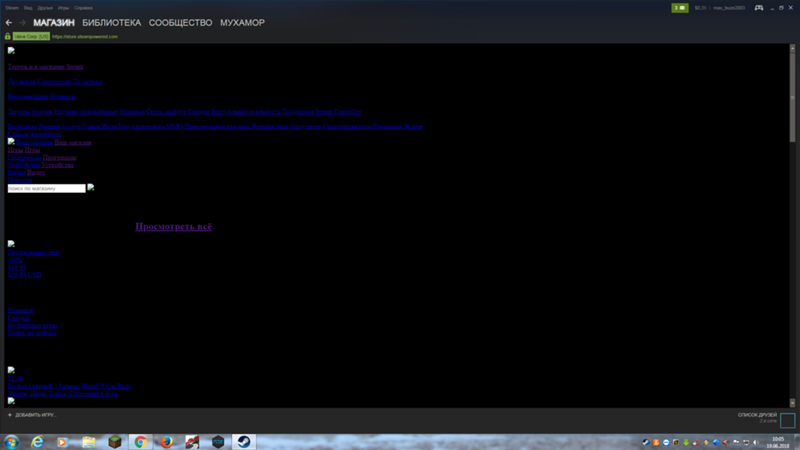The width and height of the screenshot is (800, 450).
Task: Launch Internet Explorer from the taskbar
Action: (x=37, y=442)
